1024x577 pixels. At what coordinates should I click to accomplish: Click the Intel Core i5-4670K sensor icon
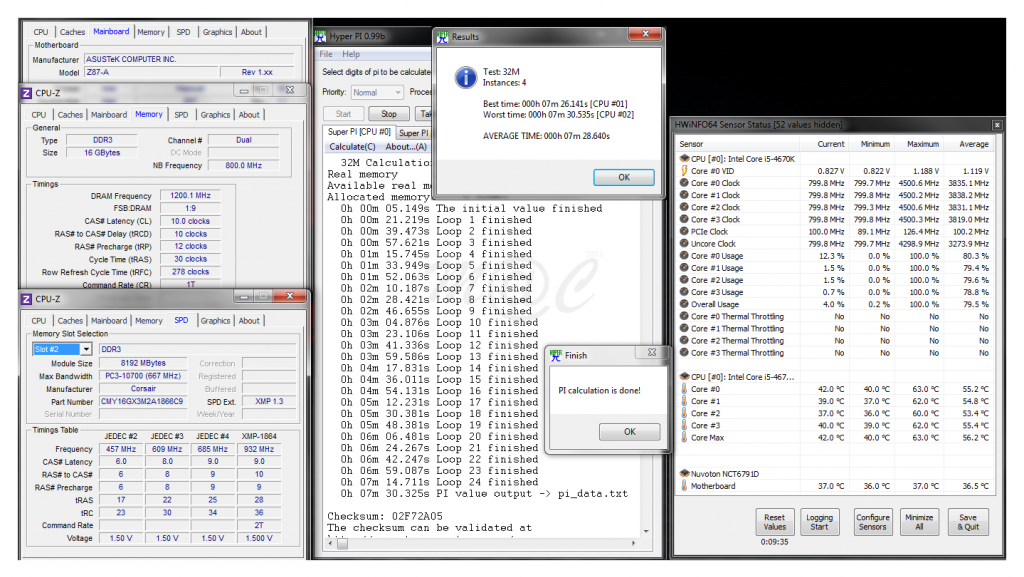click(x=683, y=159)
